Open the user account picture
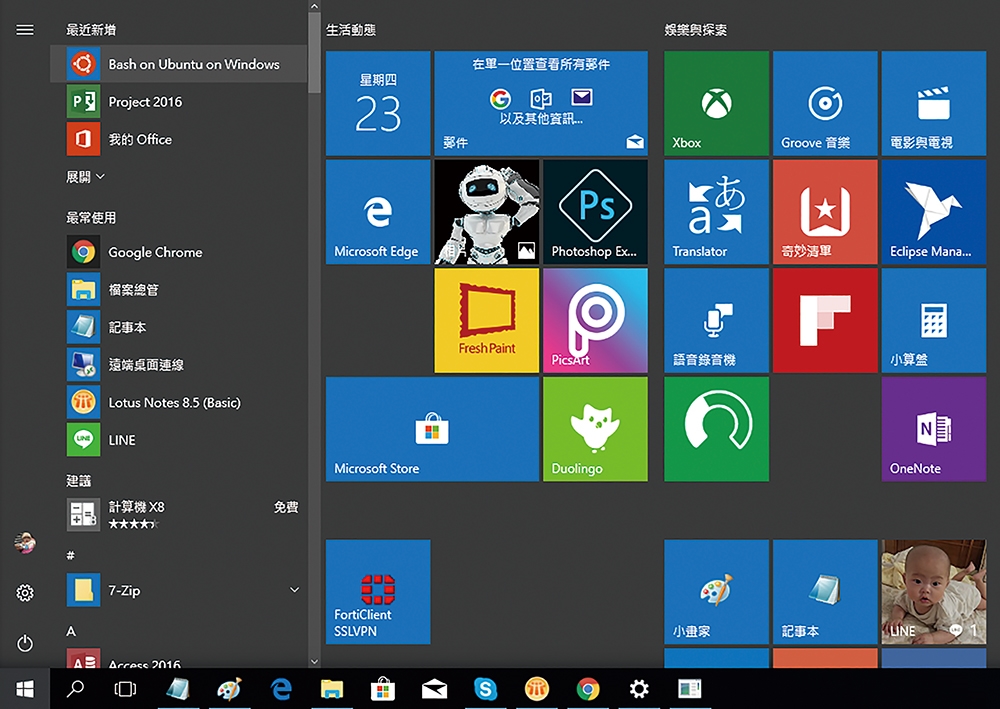This screenshot has height=709, width=1000. [x=25, y=543]
